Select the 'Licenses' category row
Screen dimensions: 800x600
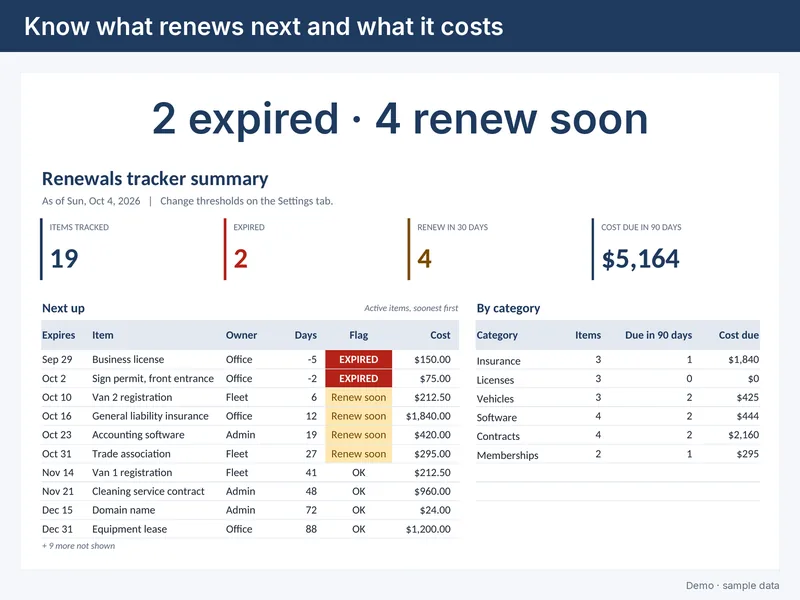[618, 379]
